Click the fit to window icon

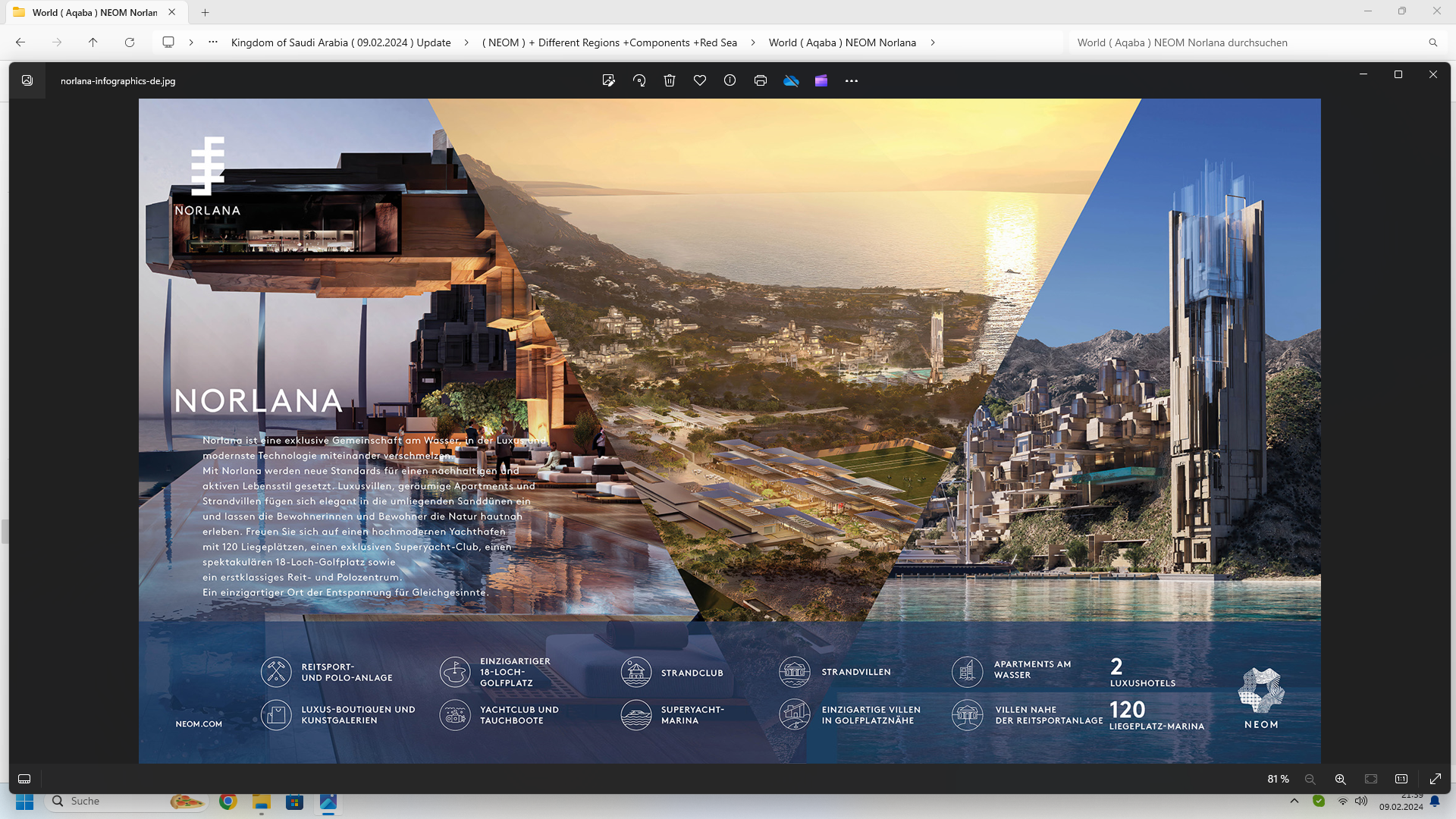point(1371,779)
